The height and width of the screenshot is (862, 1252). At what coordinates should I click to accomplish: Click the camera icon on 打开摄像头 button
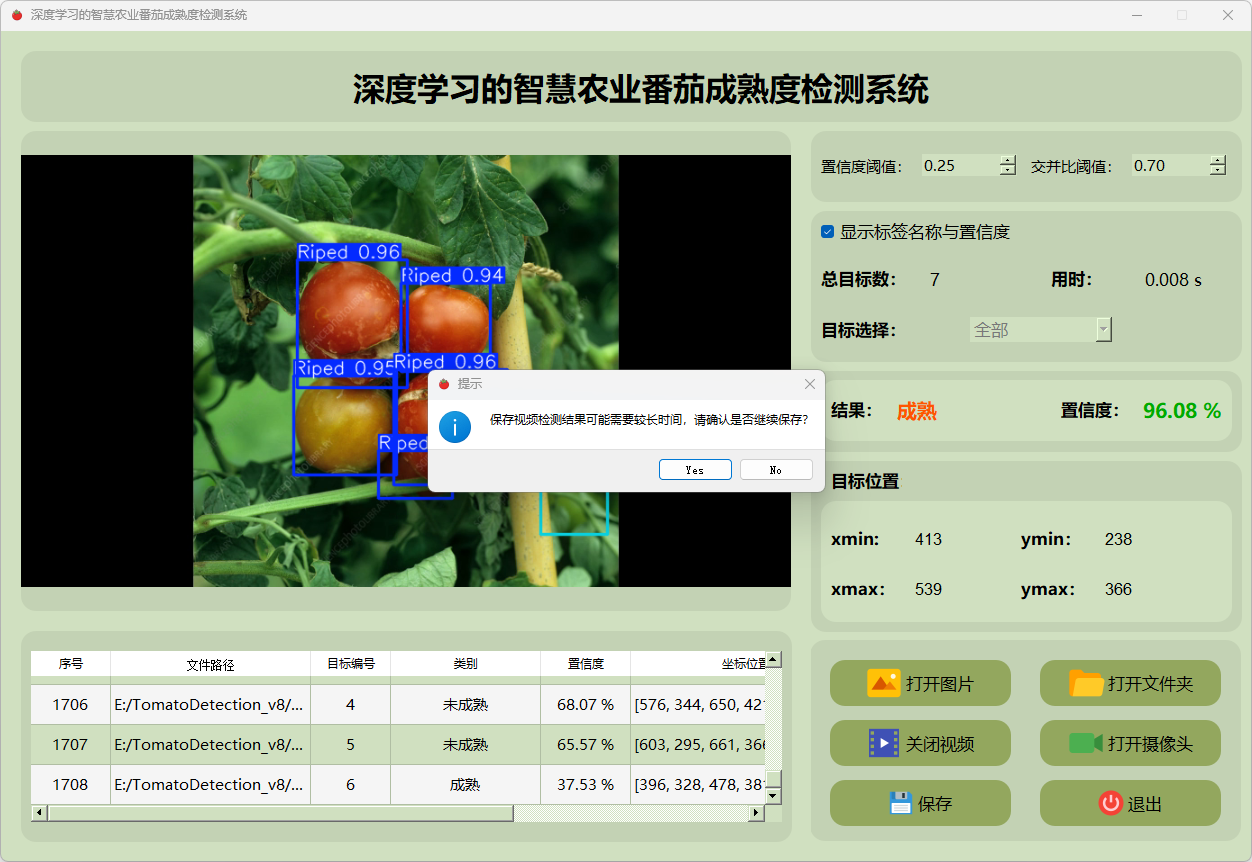pyautogui.click(x=1085, y=743)
